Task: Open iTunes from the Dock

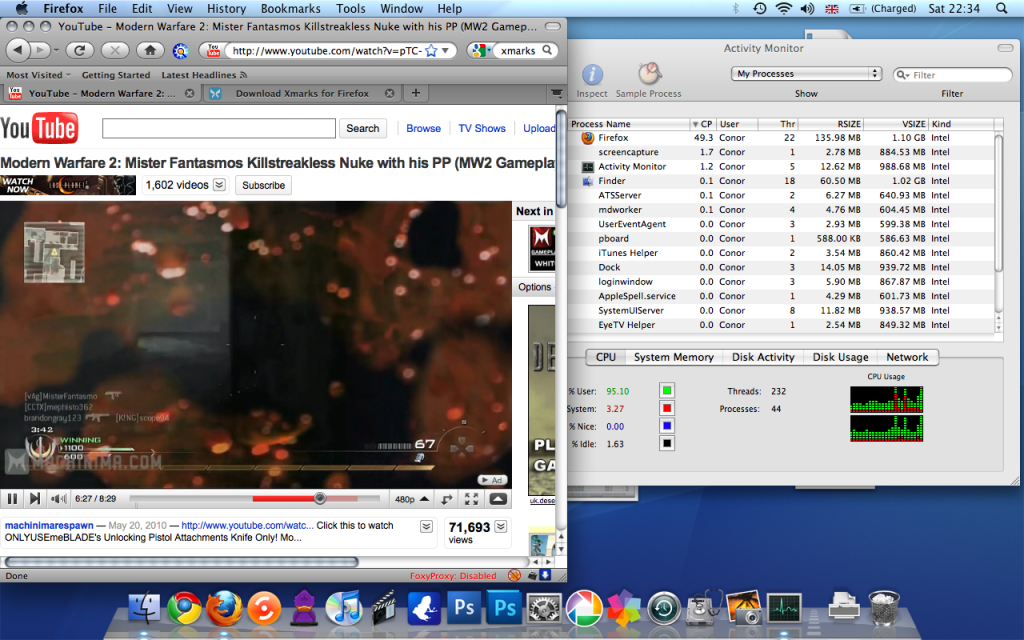Action: coord(344,609)
